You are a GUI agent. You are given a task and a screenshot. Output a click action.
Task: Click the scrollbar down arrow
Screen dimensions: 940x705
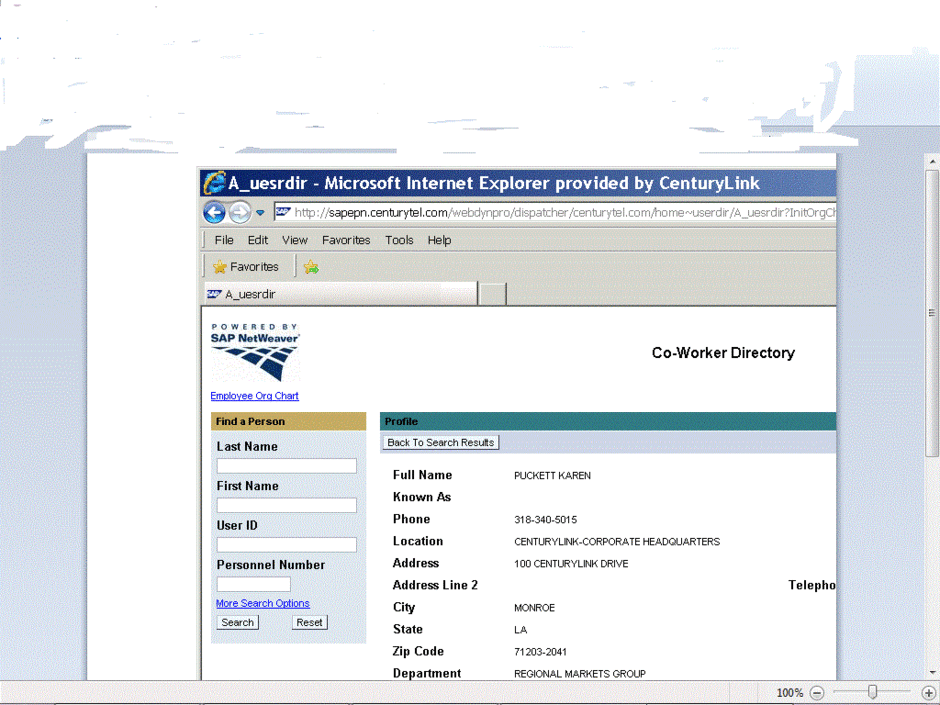point(932,673)
